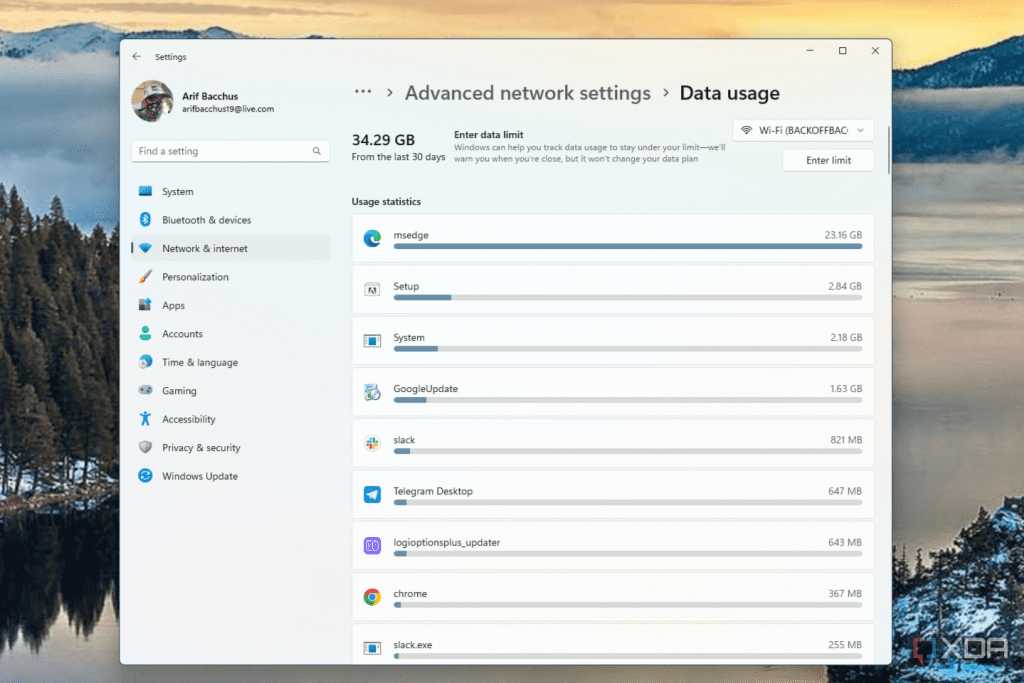Click the Bluetooth icon in sidebar
The image size is (1024, 683).
145,219
